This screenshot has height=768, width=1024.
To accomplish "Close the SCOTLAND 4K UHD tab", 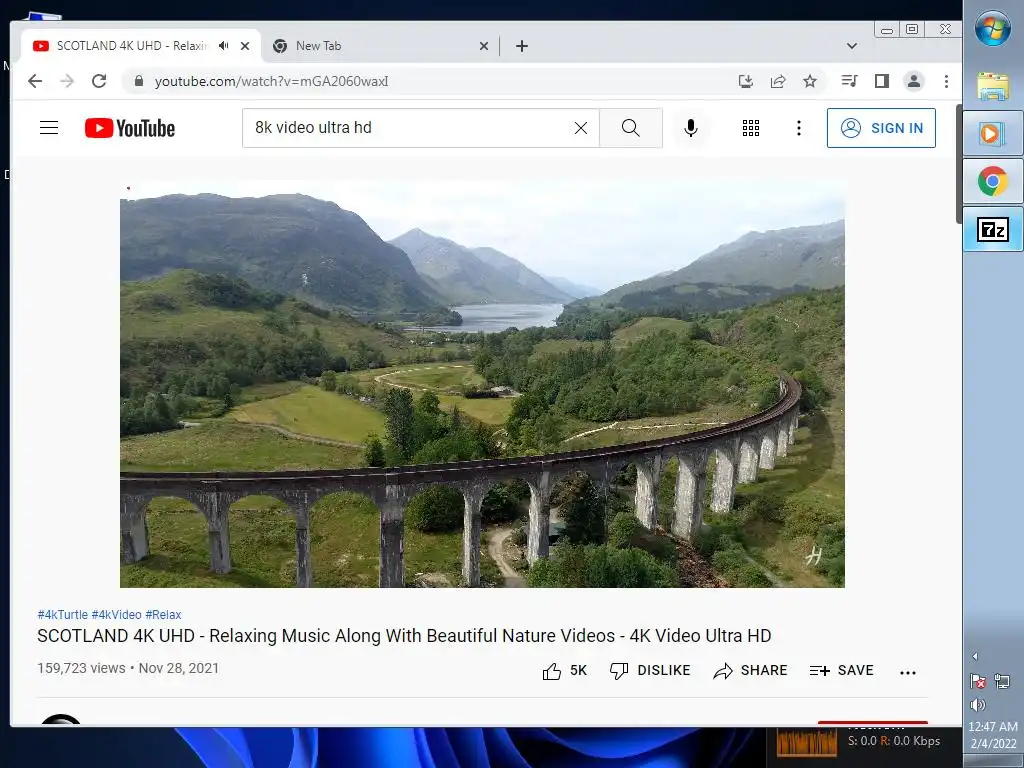I will (x=245, y=46).
